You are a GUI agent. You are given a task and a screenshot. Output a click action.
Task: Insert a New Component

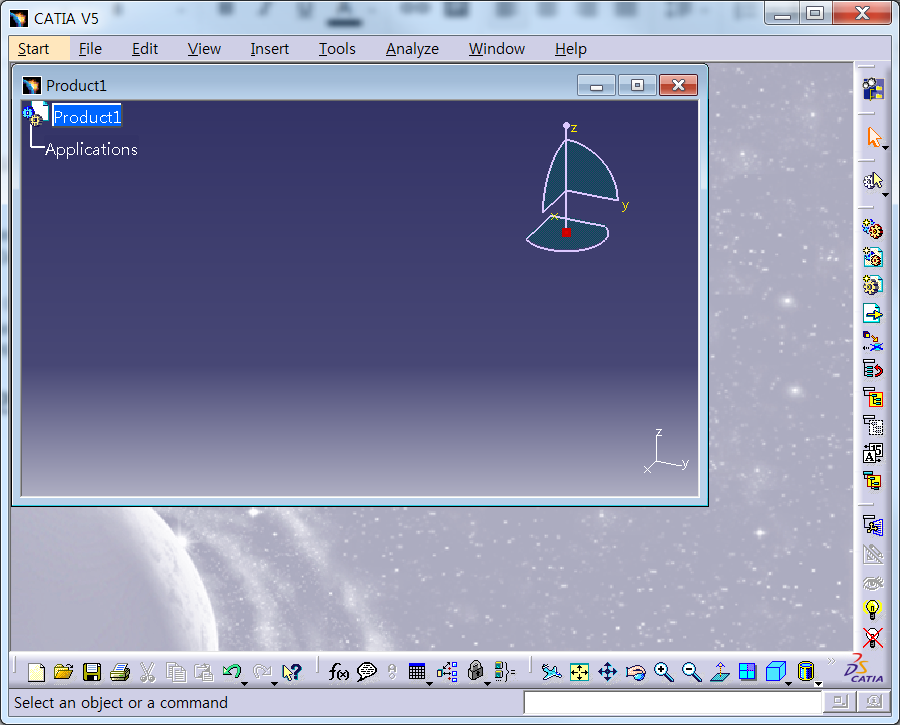pyautogui.click(x=872, y=228)
